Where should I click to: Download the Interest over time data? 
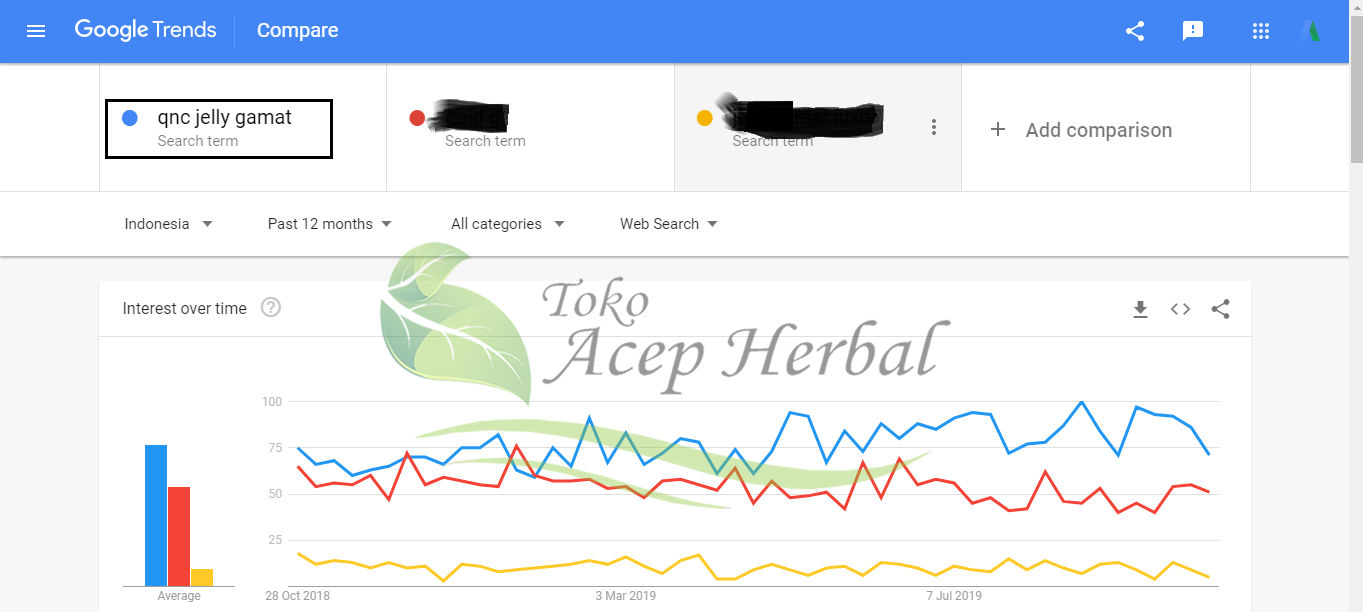[x=1140, y=309]
